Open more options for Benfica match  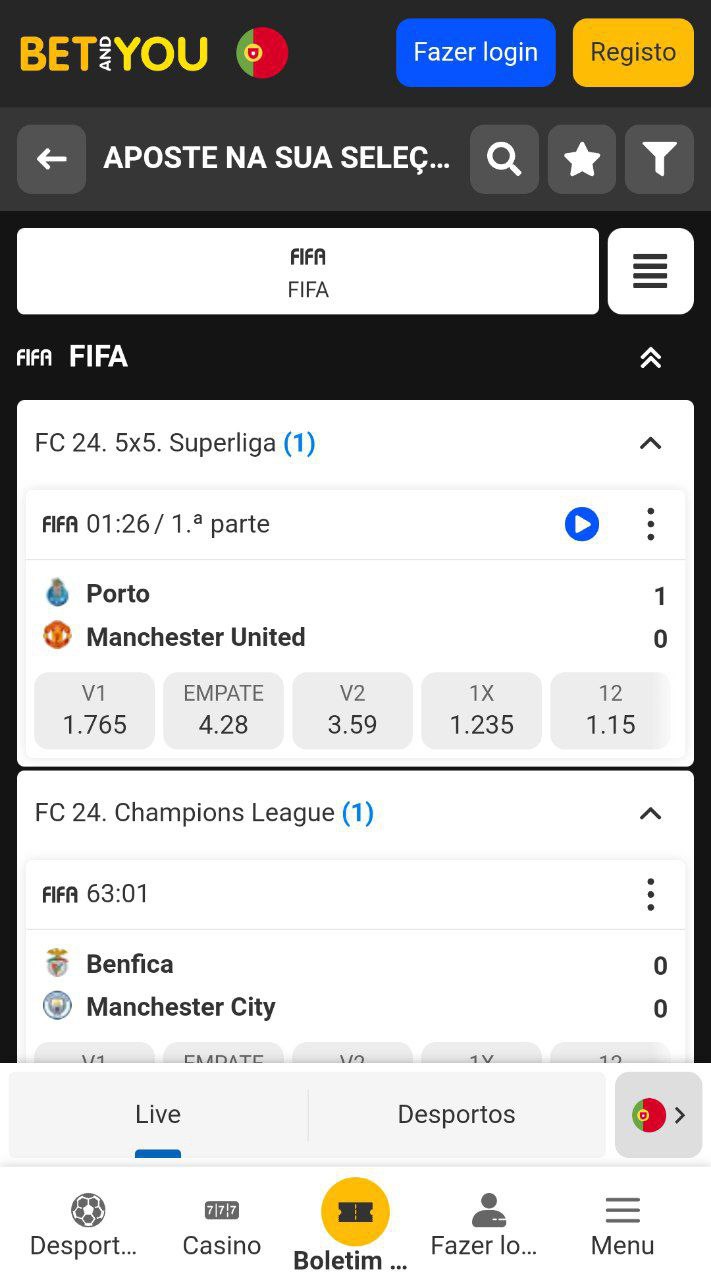(651, 894)
